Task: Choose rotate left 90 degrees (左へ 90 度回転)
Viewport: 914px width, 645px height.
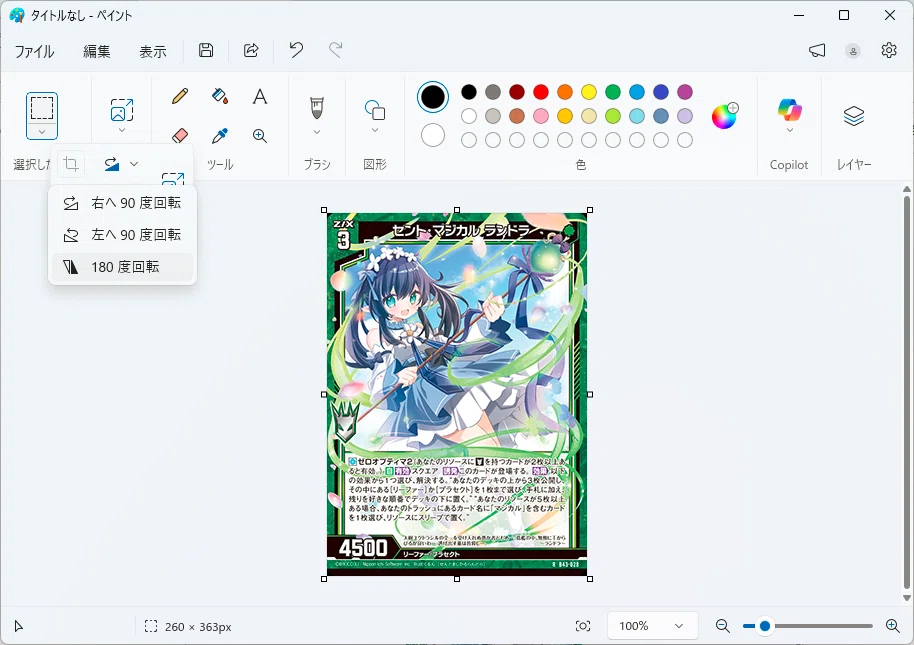Action: [122, 235]
